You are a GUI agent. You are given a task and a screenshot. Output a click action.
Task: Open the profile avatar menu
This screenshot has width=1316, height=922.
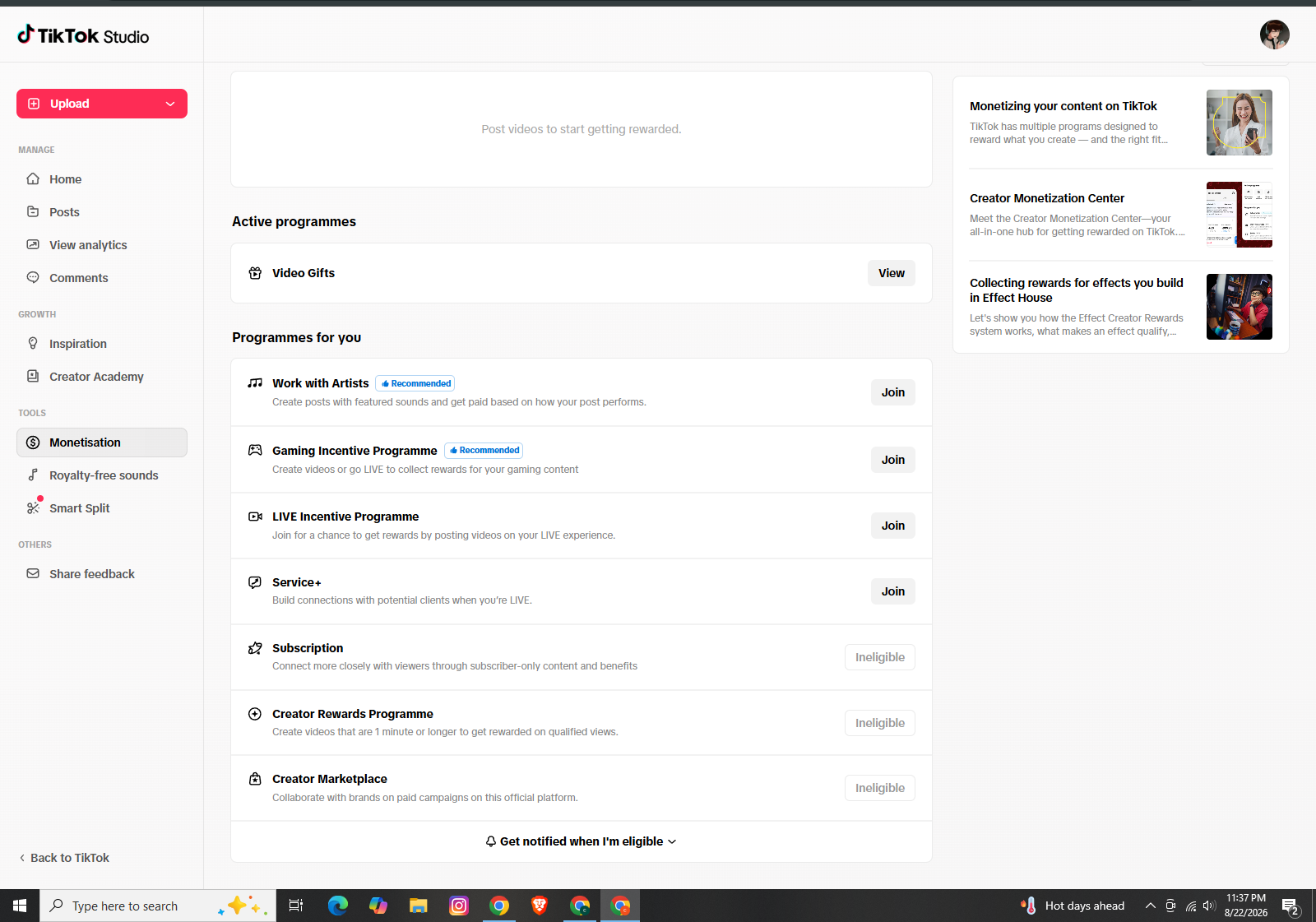coord(1274,35)
